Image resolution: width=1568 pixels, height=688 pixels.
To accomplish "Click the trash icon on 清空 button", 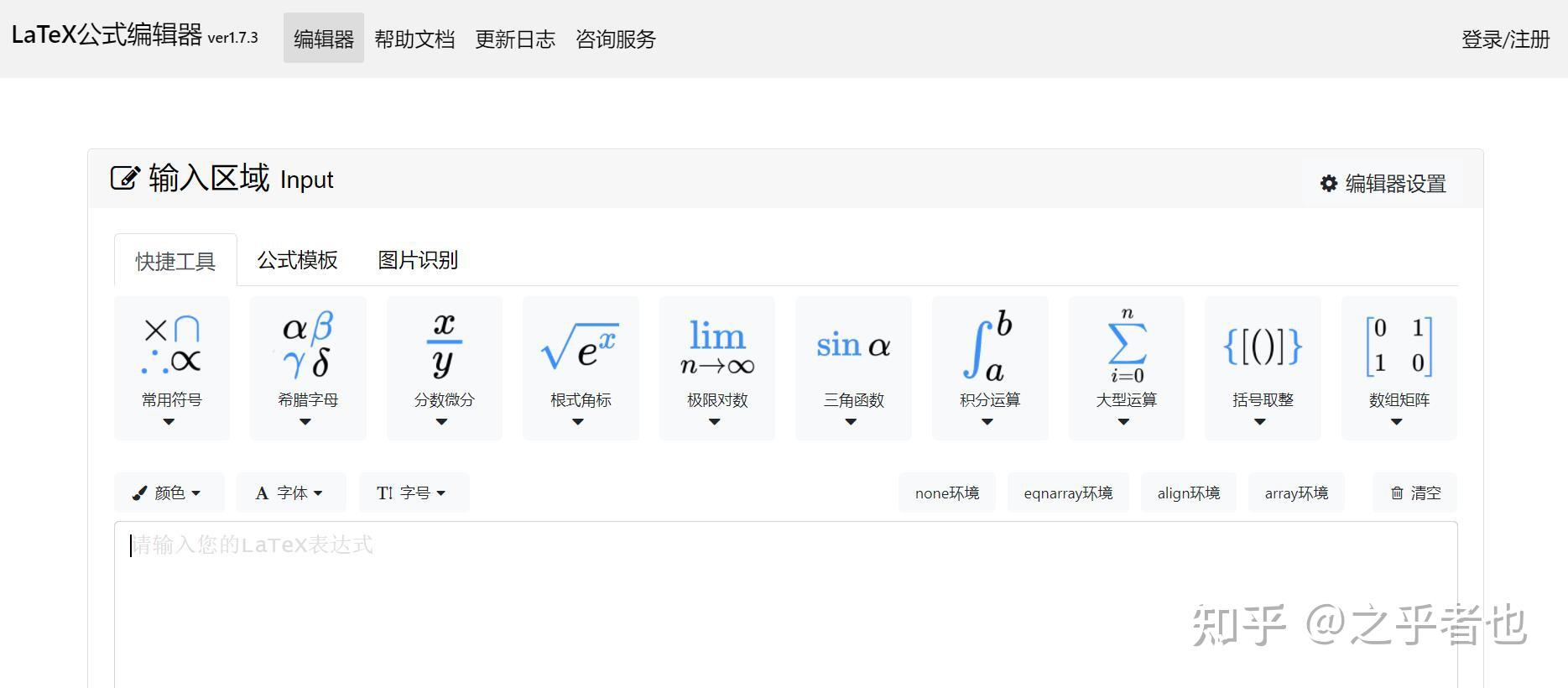I will coord(1397,493).
